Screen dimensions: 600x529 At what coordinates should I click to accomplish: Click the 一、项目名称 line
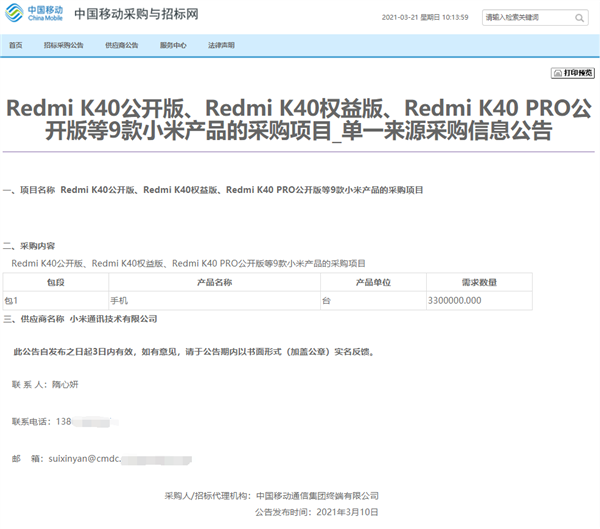click(x=213, y=190)
